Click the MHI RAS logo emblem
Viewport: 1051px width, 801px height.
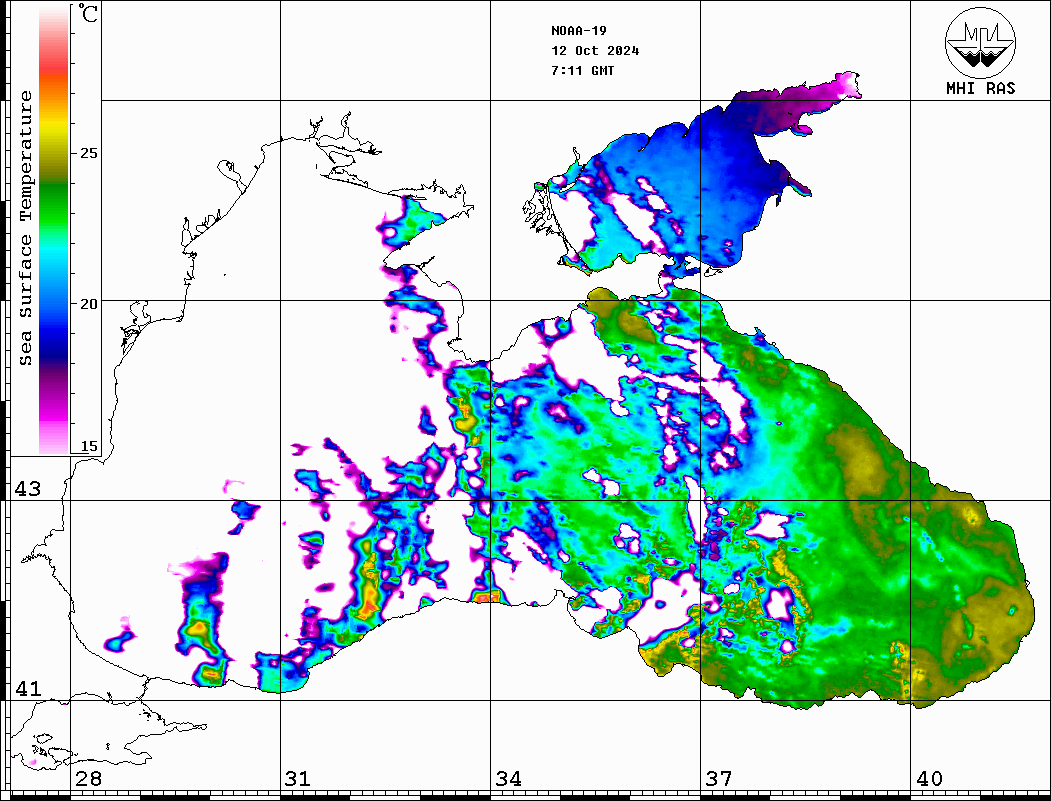tap(980, 42)
